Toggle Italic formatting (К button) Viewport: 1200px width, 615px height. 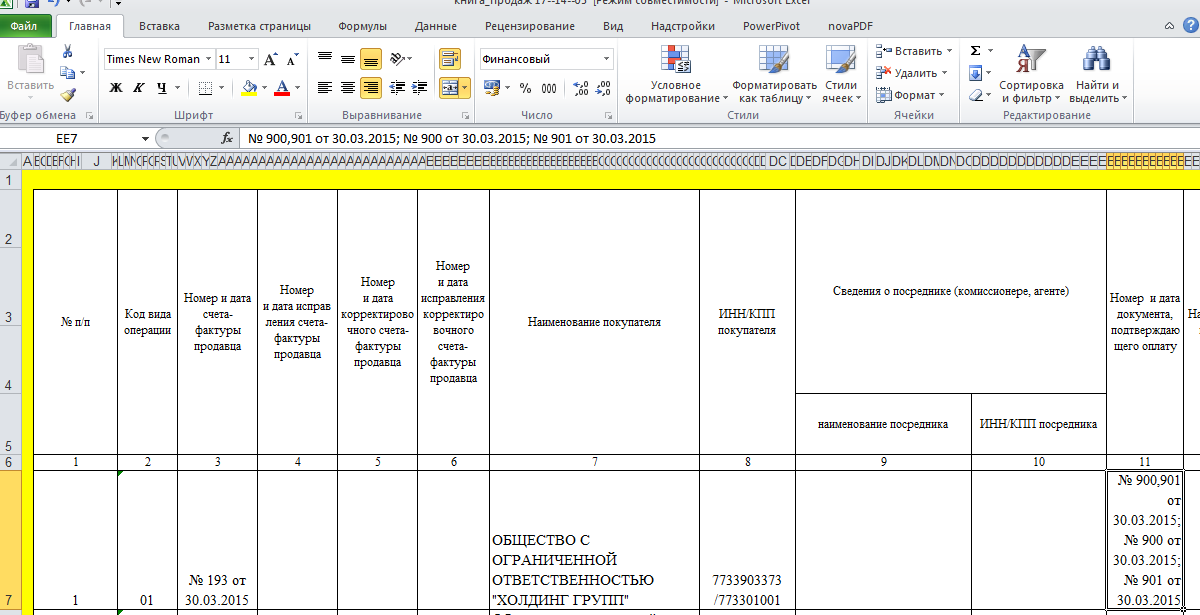pos(137,88)
